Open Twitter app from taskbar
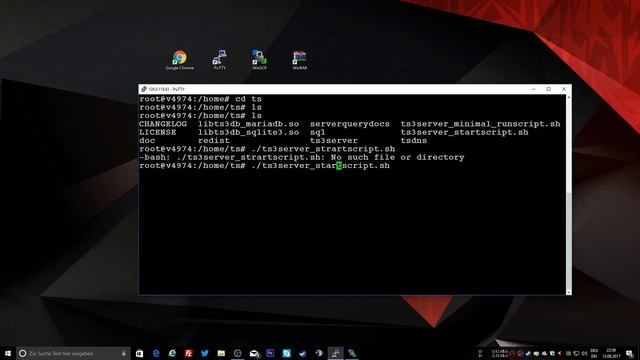640x360 pixels. pyautogui.click(x=205, y=353)
